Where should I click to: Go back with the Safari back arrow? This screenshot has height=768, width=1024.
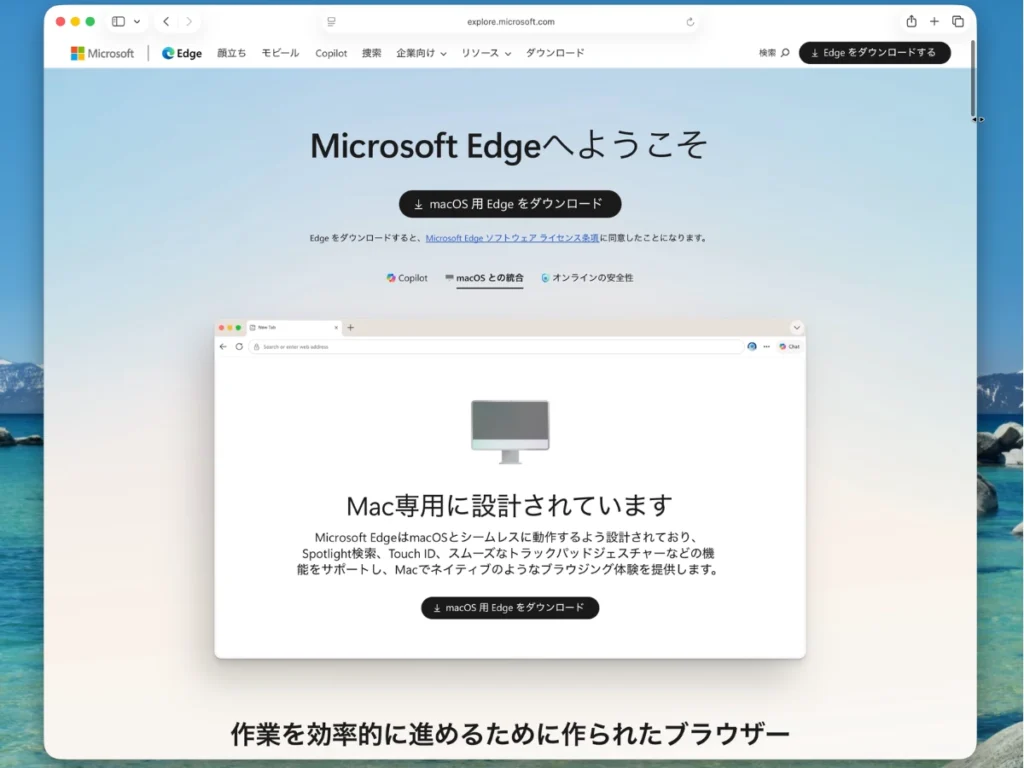[x=166, y=22]
